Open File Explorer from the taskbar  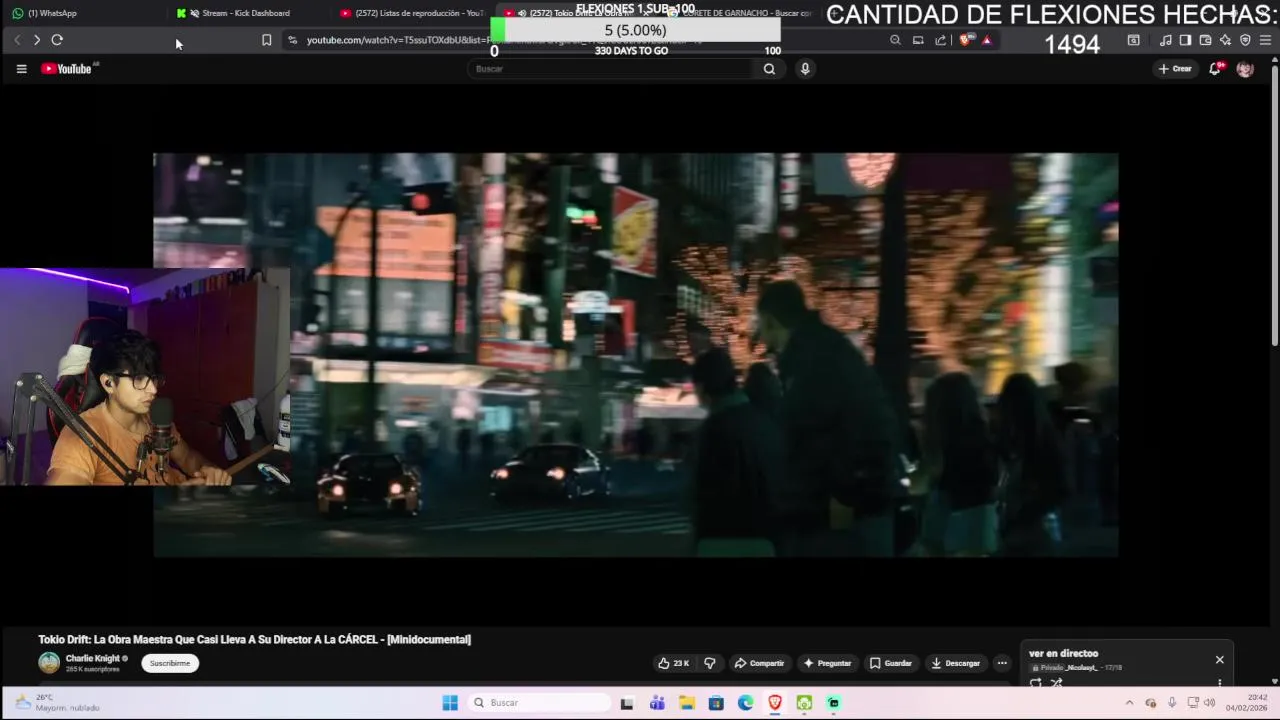(687, 703)
